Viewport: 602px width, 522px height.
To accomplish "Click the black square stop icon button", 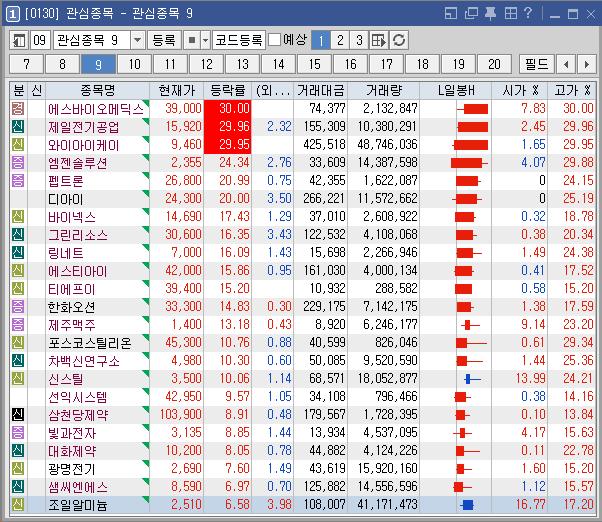I will [x=192, y=40].
